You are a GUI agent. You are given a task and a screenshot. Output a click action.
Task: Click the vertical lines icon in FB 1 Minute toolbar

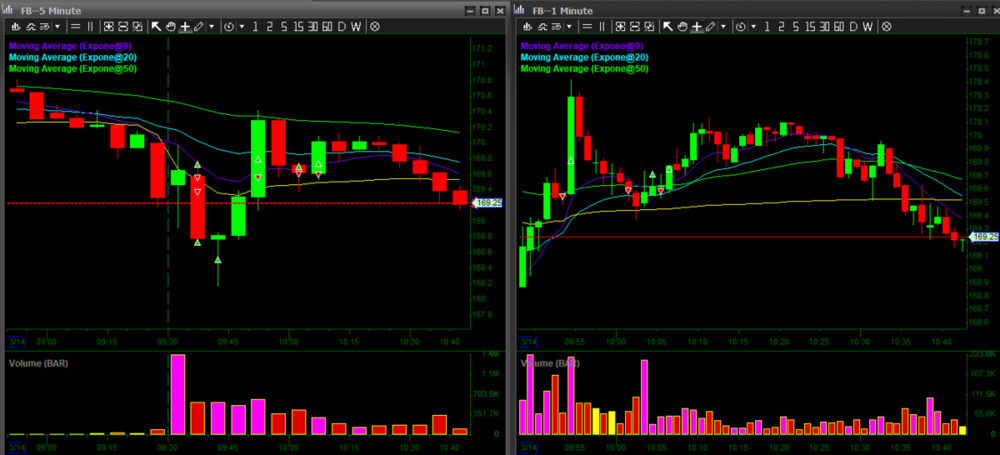click(x=604, y=26)
